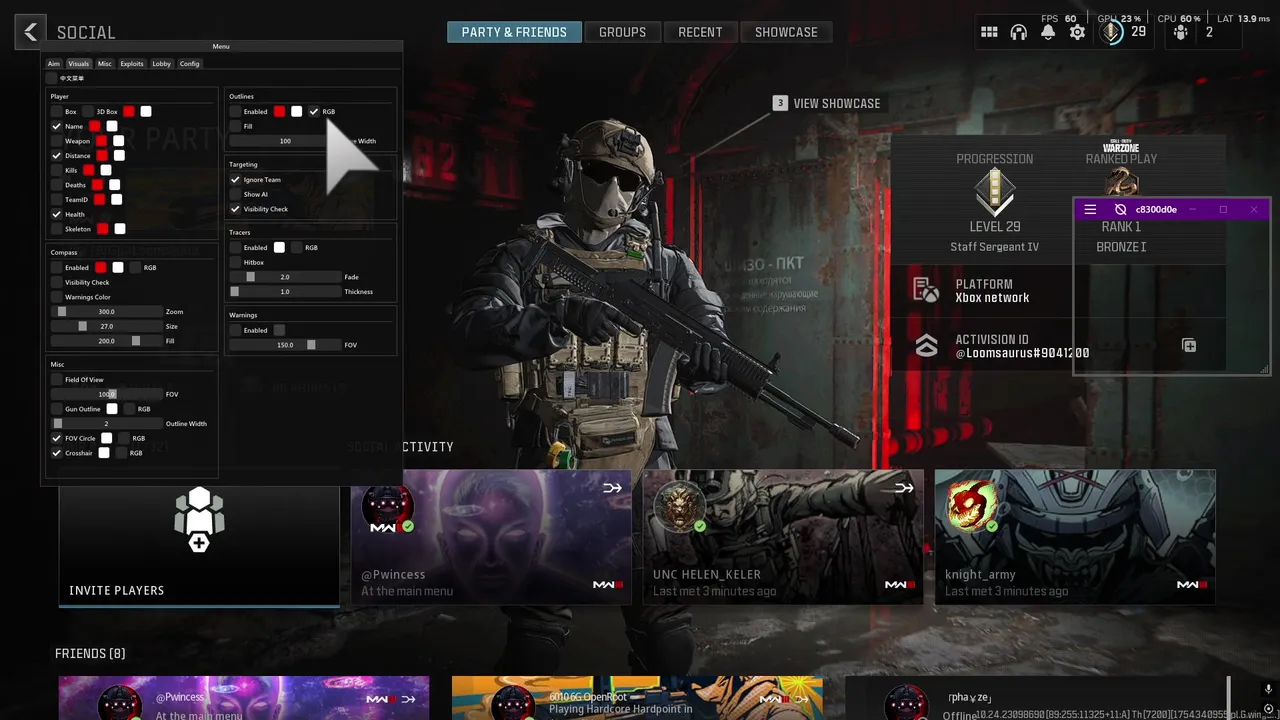Open the settings gear icon
This screenshot has height=720, width=1280.
[x=1077, y=32]
